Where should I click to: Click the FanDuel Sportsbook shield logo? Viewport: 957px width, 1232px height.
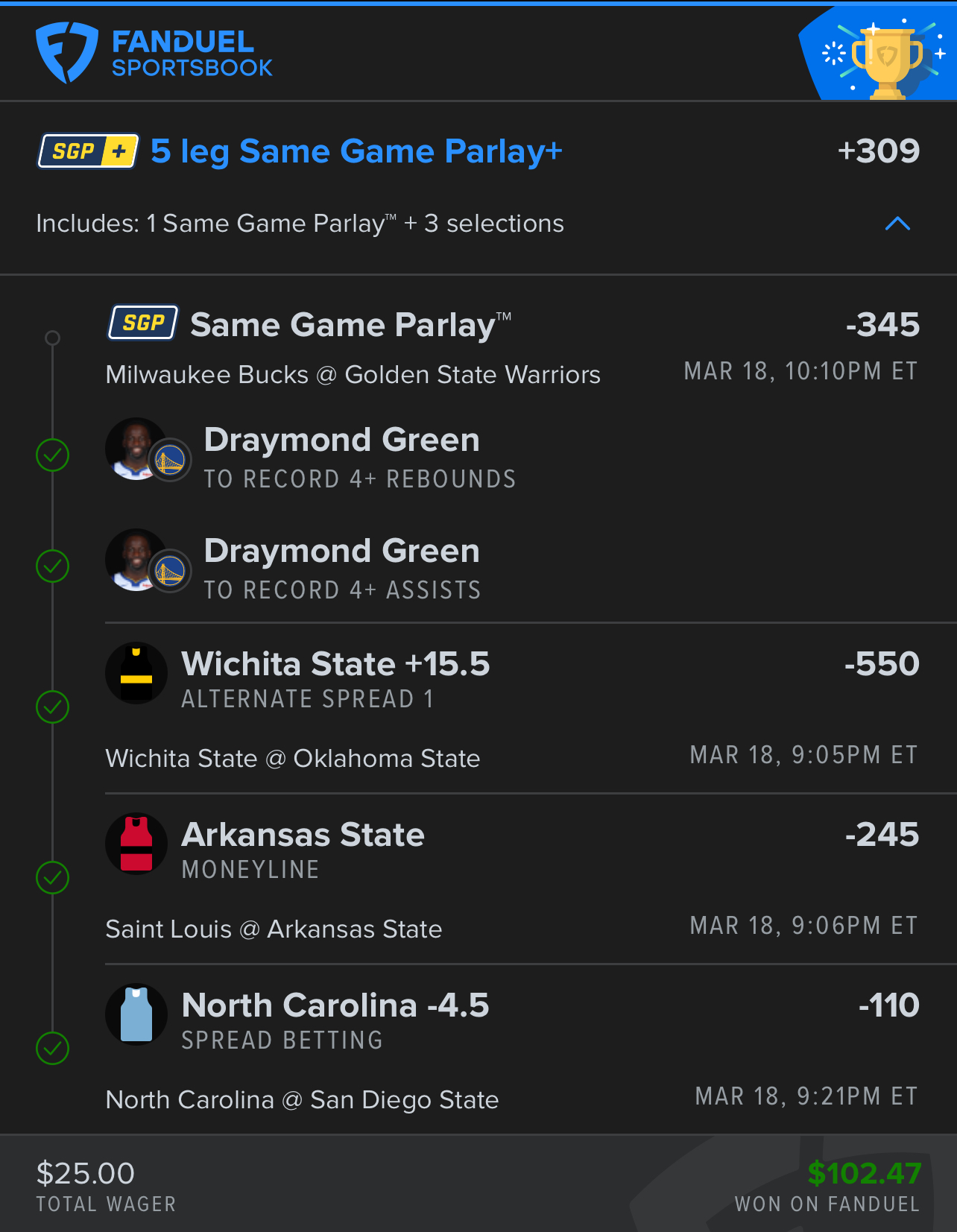click(x=66, y=52)
